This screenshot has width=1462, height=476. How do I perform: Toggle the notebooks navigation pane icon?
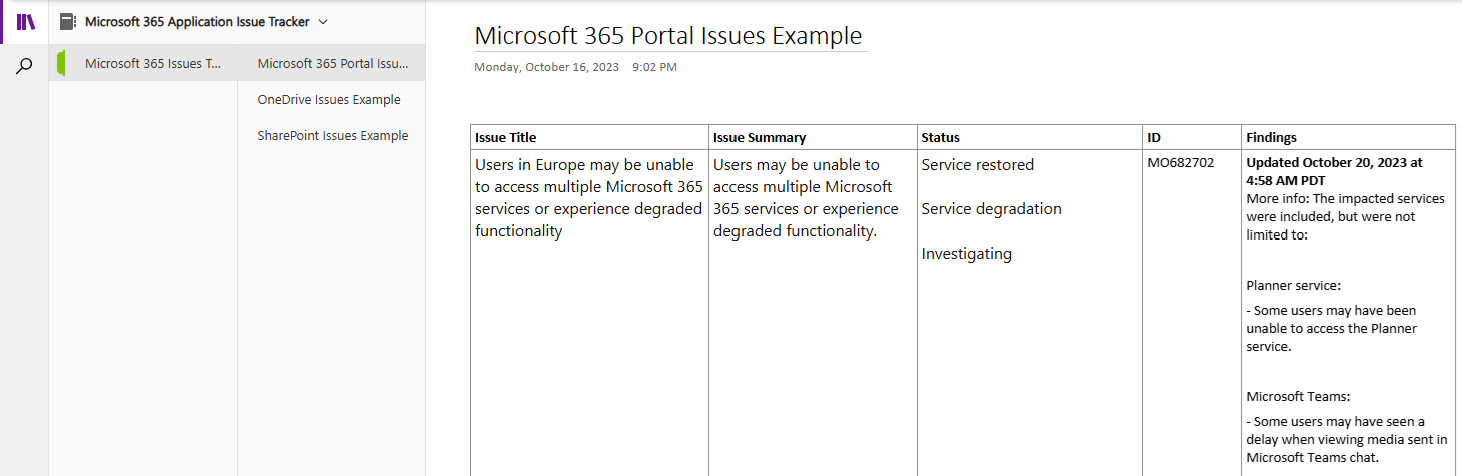pyautogui.click(x=25, y=22)
